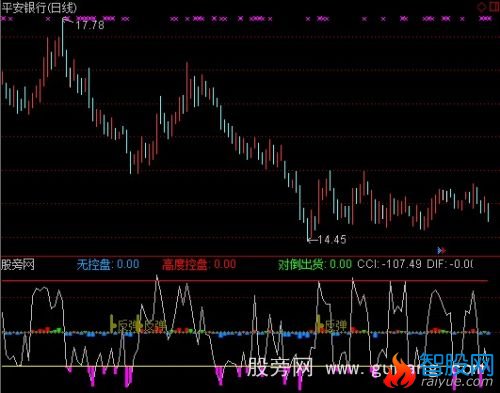Screen dimensions: 500x393
Task: Click the 平安银行(日线) chart title
Action: pos(39,7)
